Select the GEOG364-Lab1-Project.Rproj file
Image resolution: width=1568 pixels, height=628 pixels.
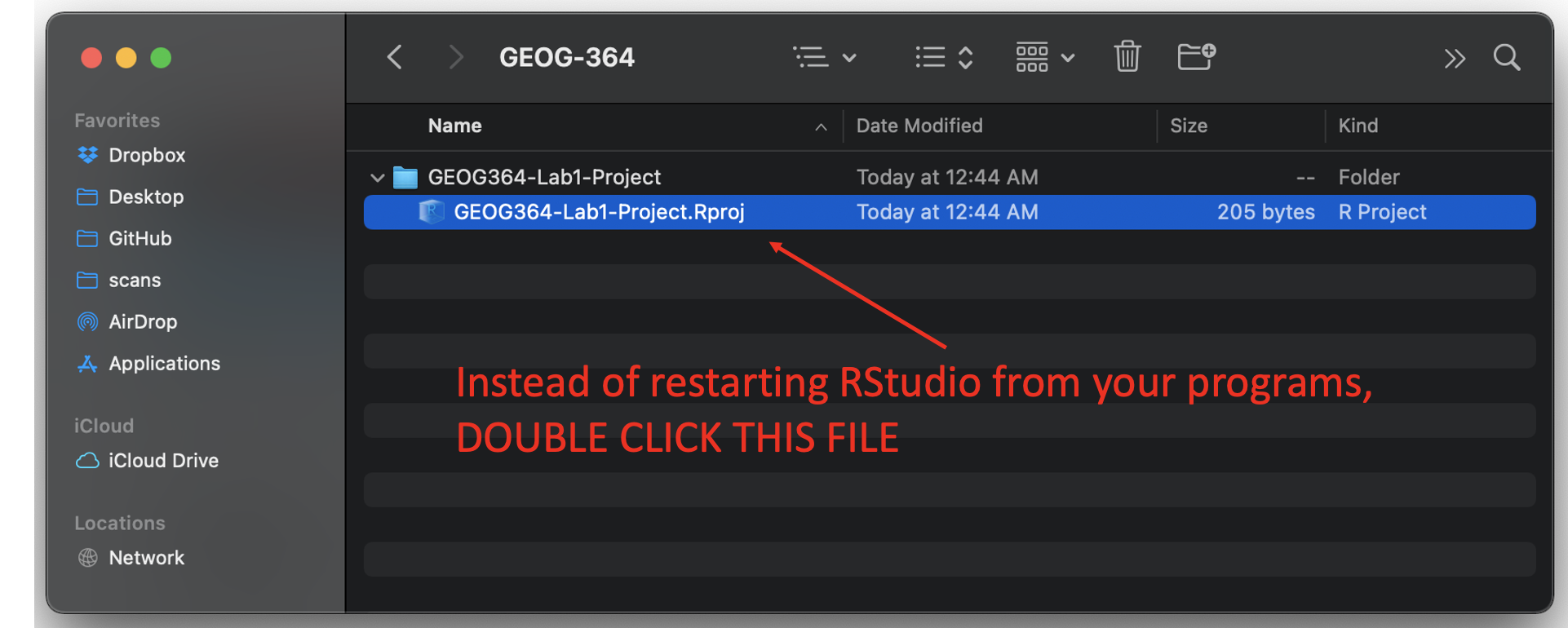pyautogui.click(x=598, y=212)
